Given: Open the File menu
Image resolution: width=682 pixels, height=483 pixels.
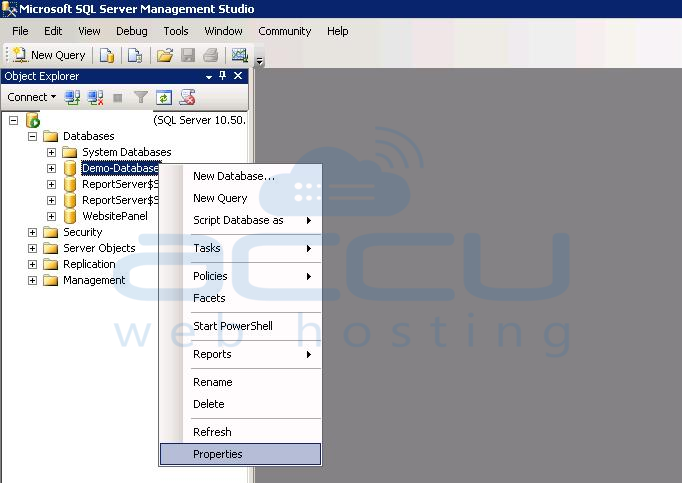Looking at the screenshot, I should click(x=20, y=31).
